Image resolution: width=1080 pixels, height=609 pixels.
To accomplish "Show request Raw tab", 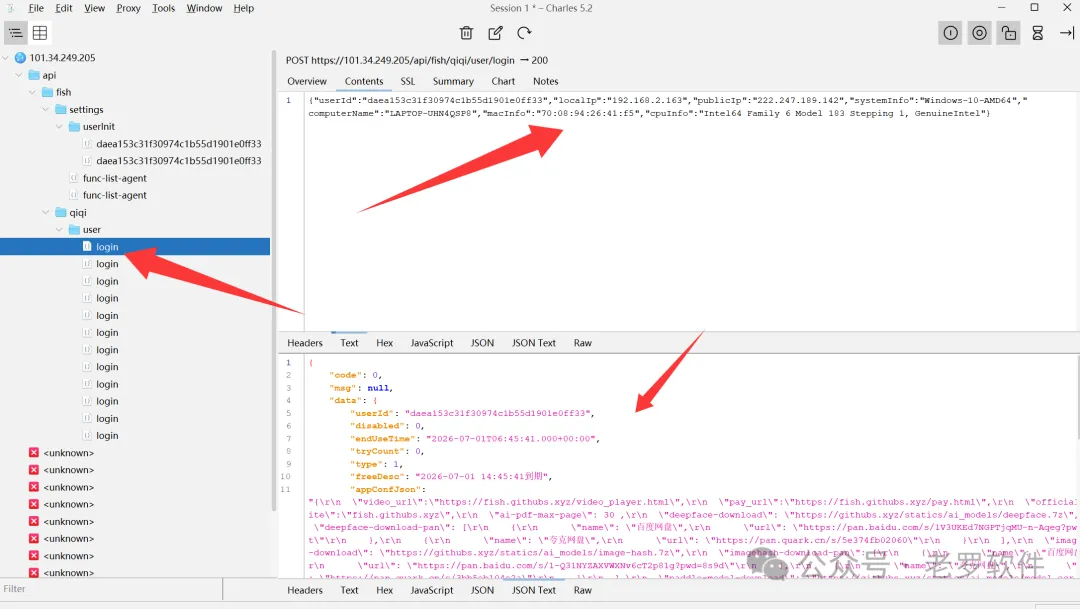I will 583,343.
